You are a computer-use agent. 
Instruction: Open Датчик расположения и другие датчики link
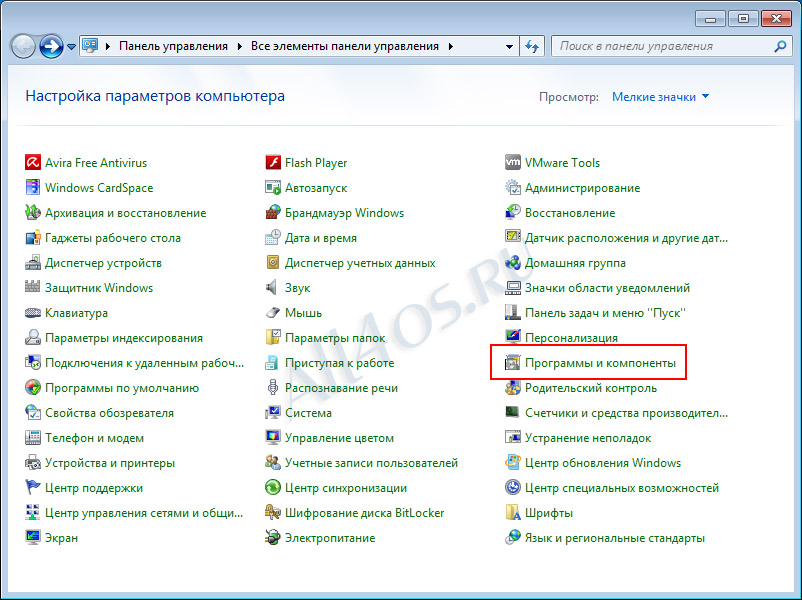coord(626,238)
